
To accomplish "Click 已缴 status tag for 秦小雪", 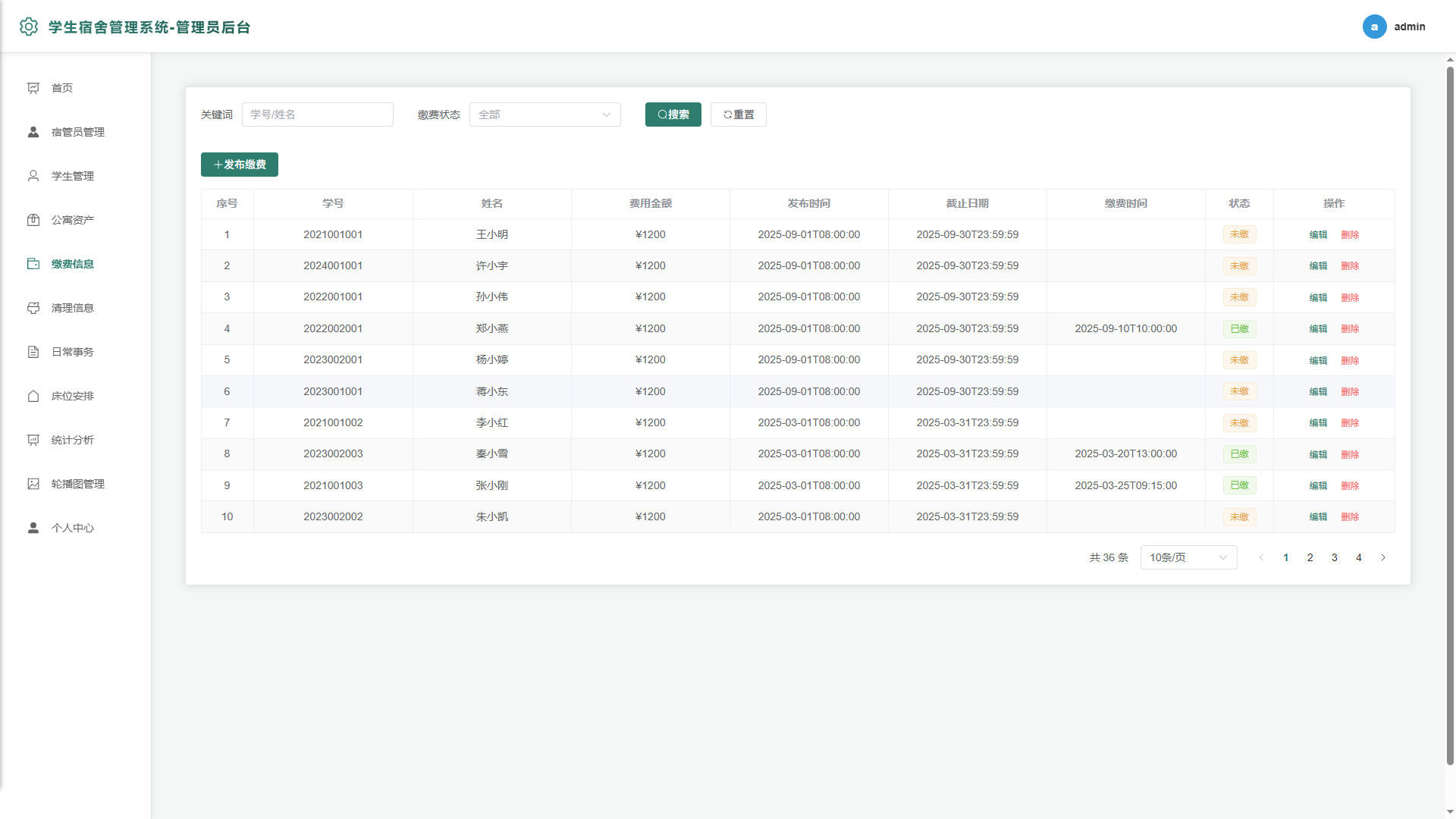I will pos(1239,454).
